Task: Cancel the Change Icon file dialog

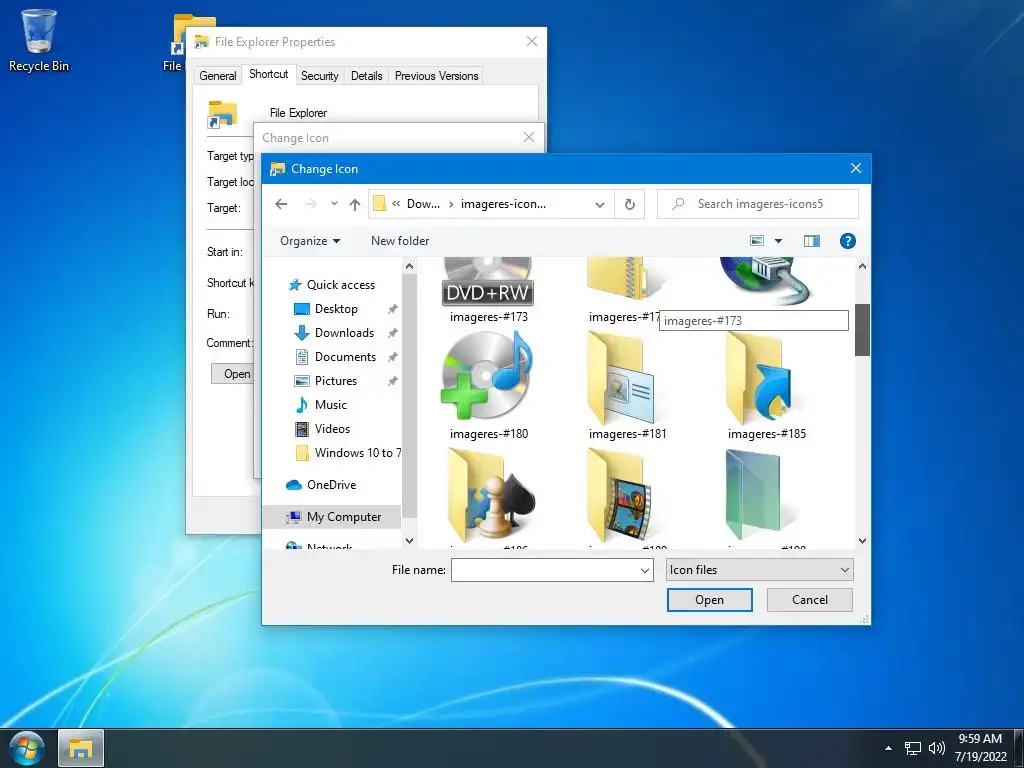Action: 809,600
